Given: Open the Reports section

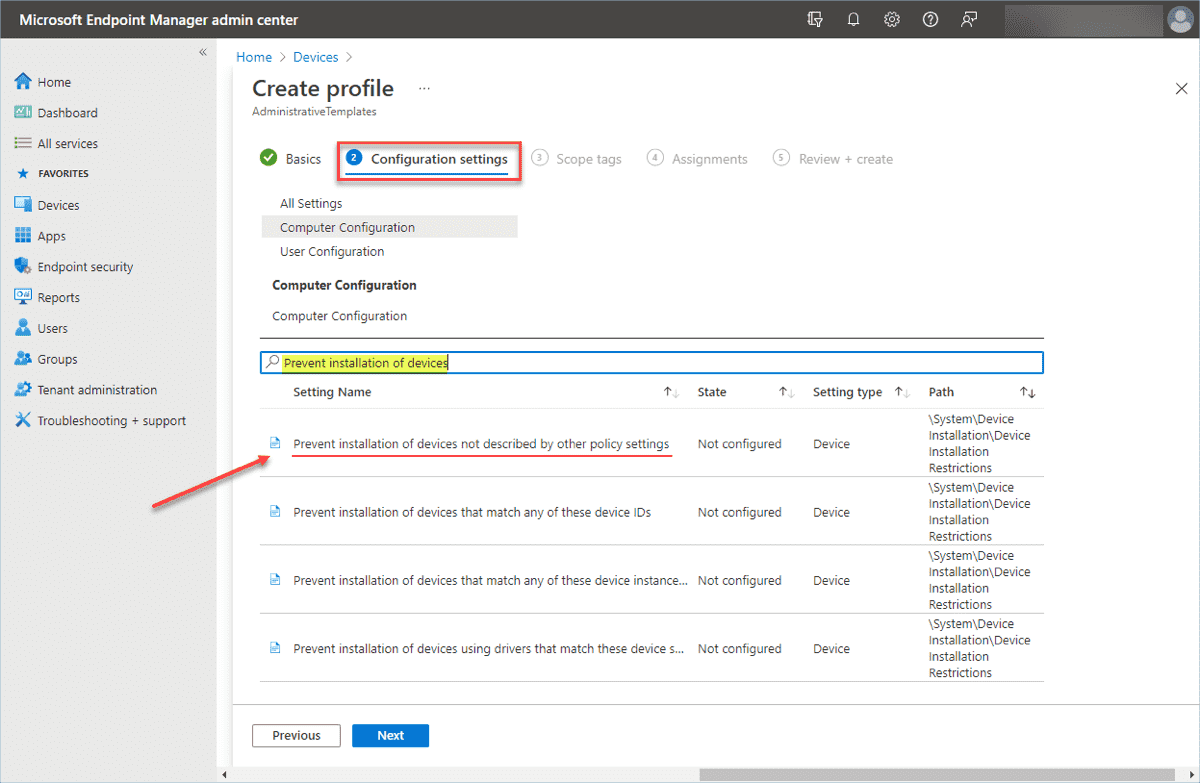Looking at the screenshot, I should click(58, 297).
